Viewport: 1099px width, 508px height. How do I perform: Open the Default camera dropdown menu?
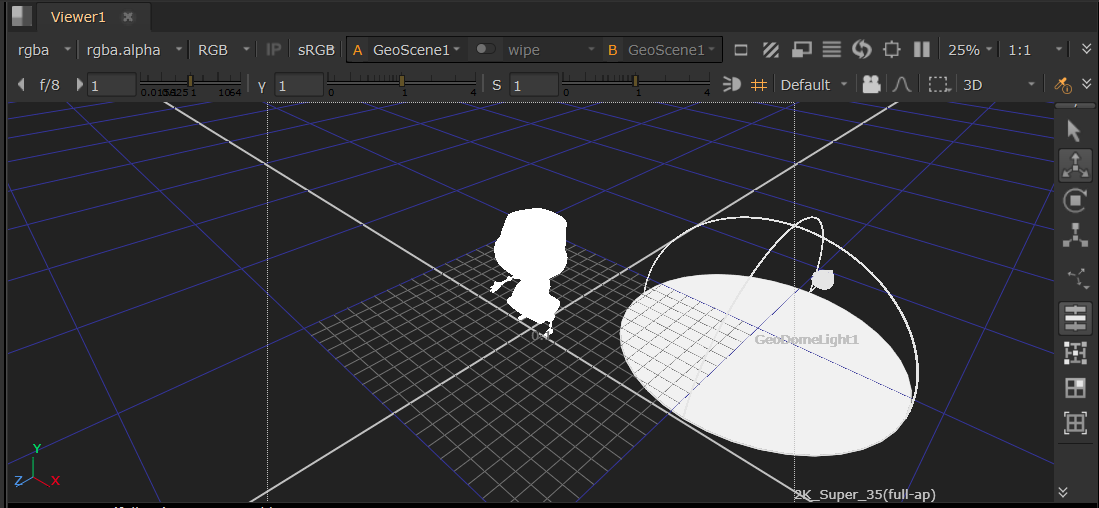[814, 85]
